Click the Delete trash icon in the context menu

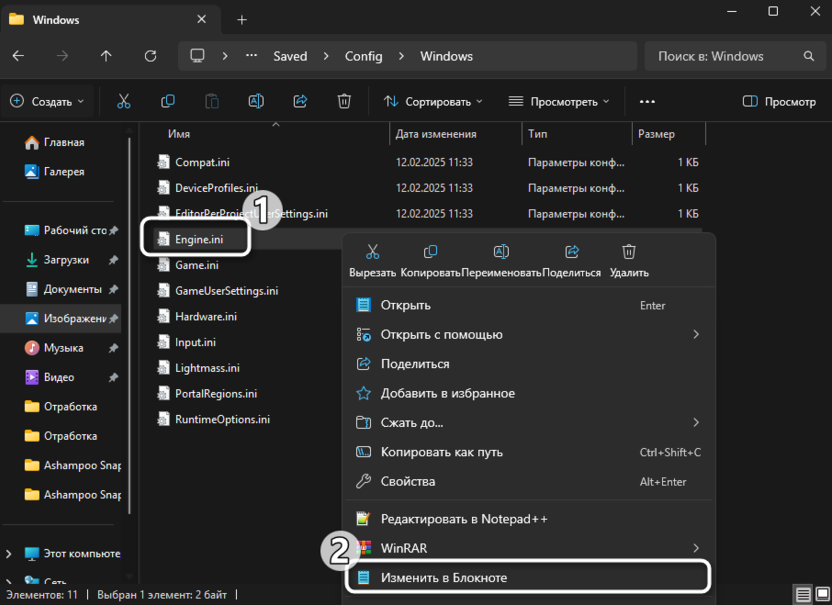pyautogui.click(x=629, y=252)
